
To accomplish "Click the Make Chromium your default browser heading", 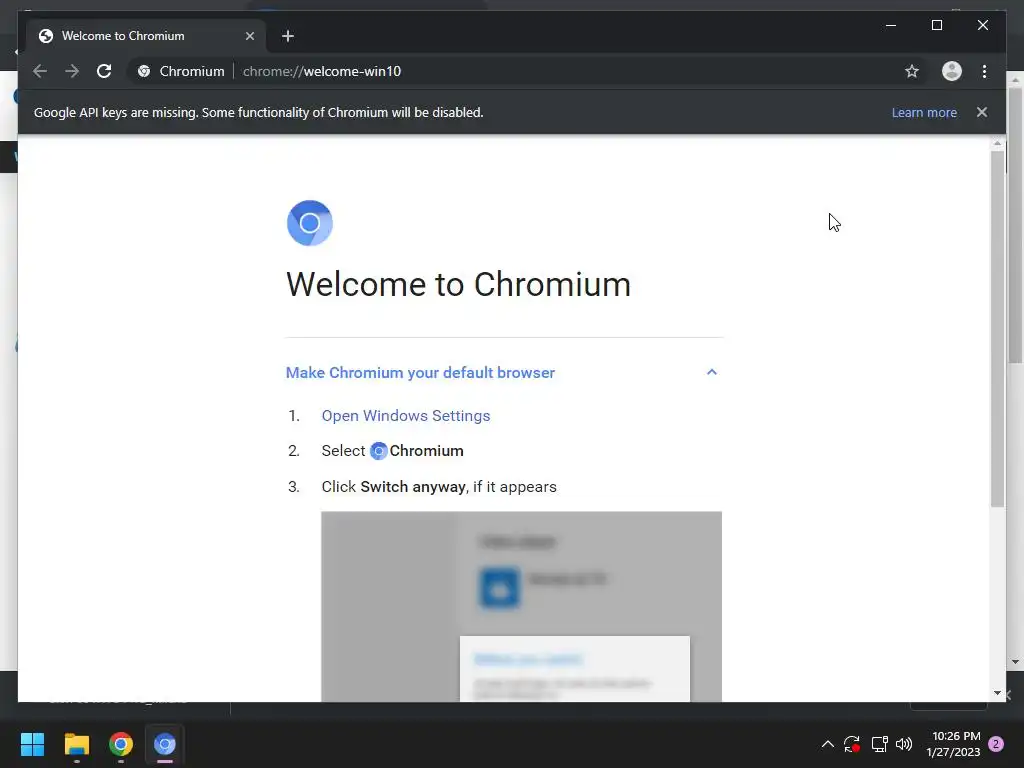I will [x=420, y=372].
